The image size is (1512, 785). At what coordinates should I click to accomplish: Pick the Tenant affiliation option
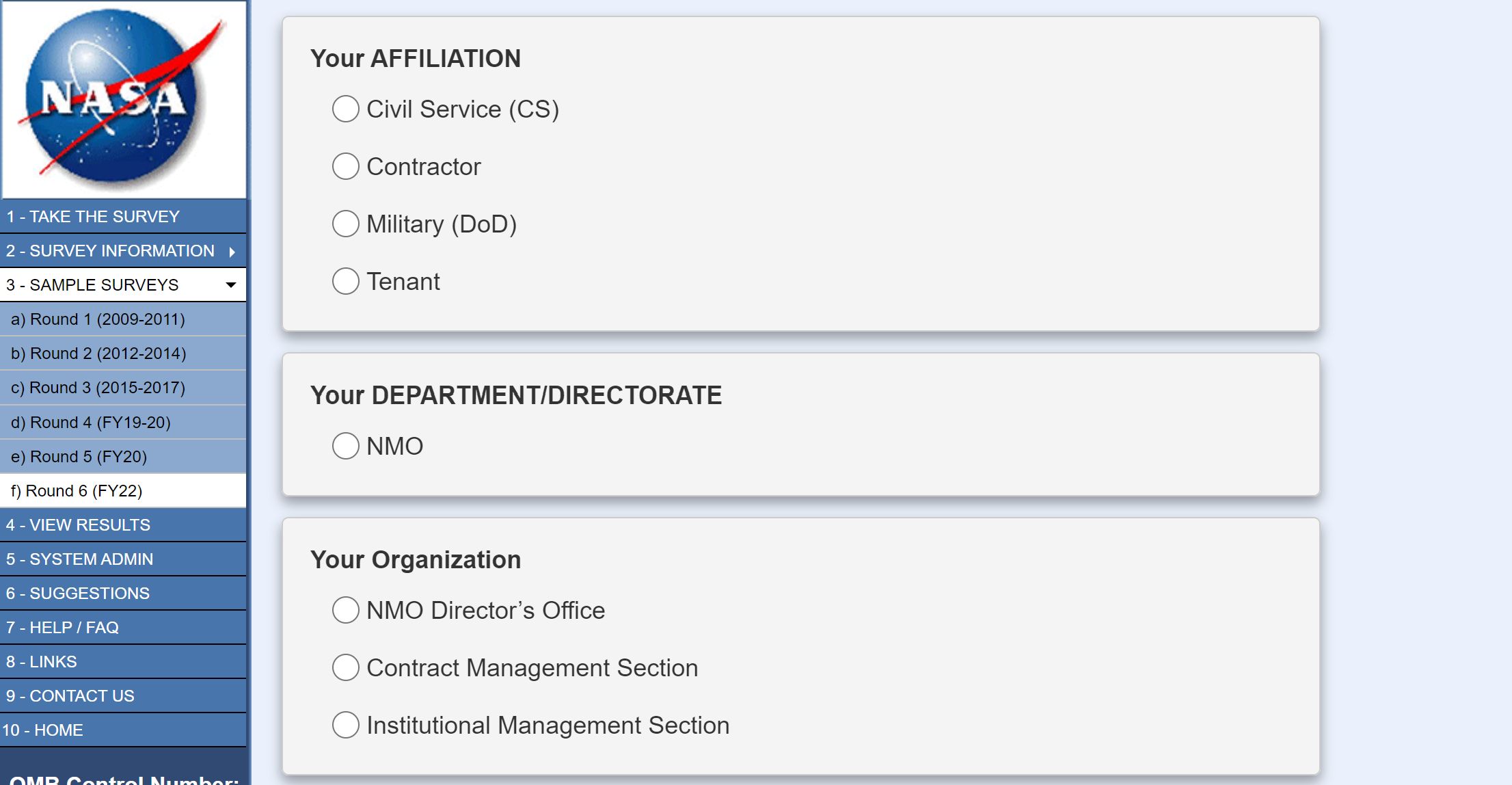346,282
